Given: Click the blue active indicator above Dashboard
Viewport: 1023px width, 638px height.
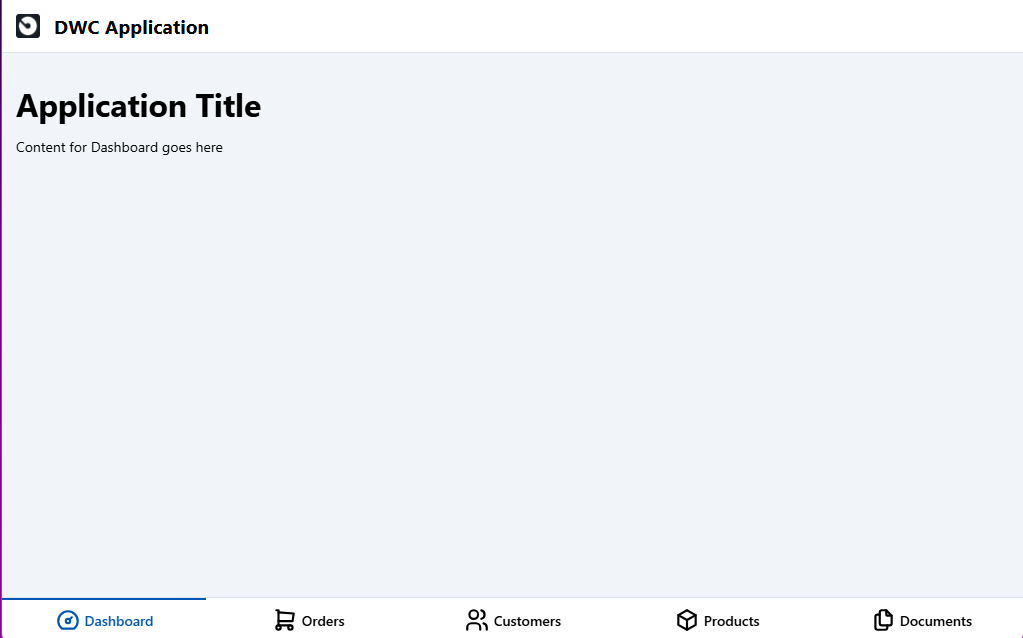Looking at the screenshot, I should pos(104,598).
